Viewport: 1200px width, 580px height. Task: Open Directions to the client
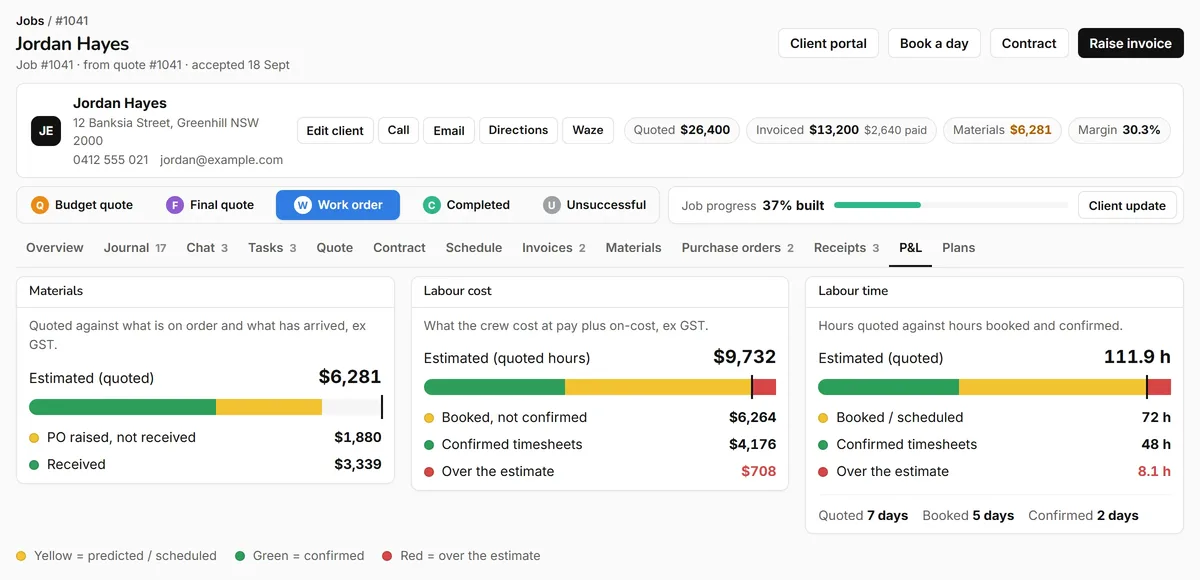click(518, 130)
